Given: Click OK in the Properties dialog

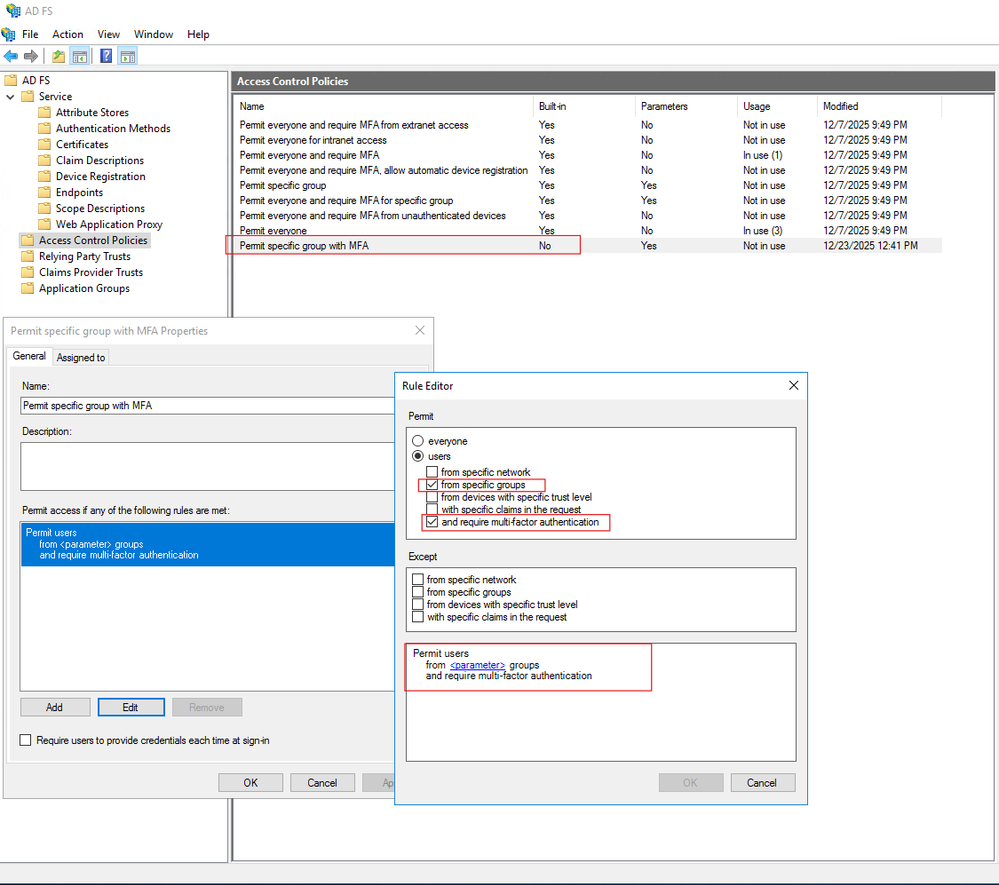Looking at the screenshot, I should (251, 782).
